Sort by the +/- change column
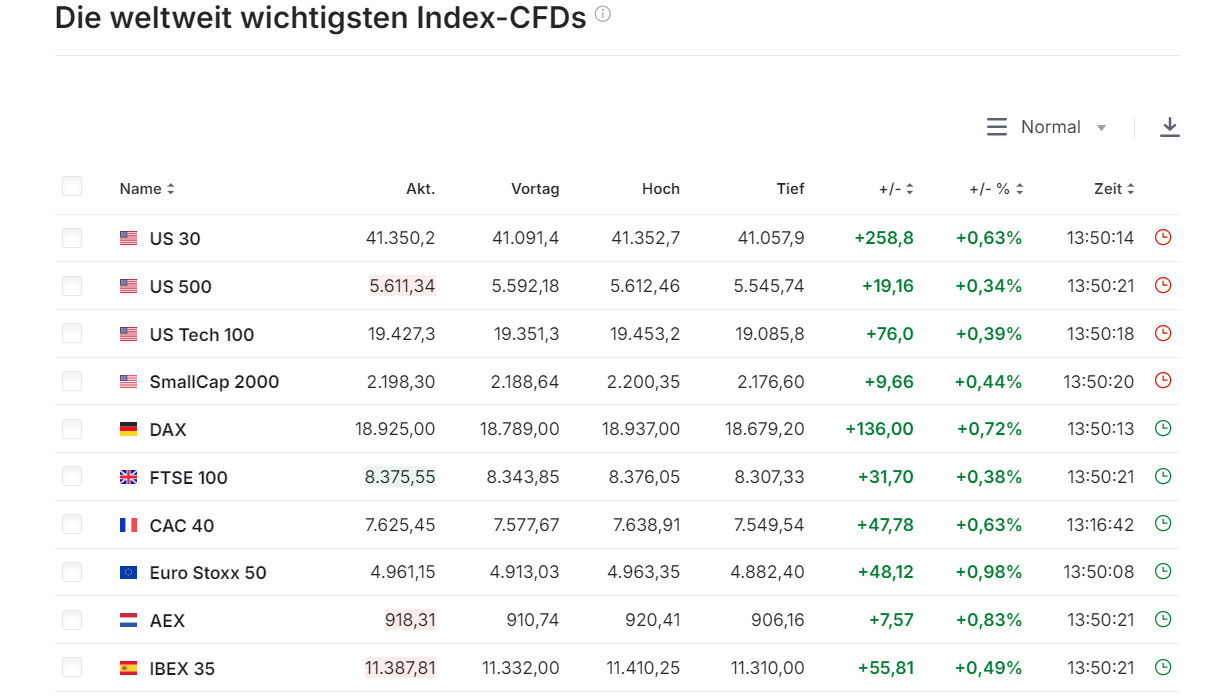The width and height of the screenshot is (1222, 697). (896, 189)
